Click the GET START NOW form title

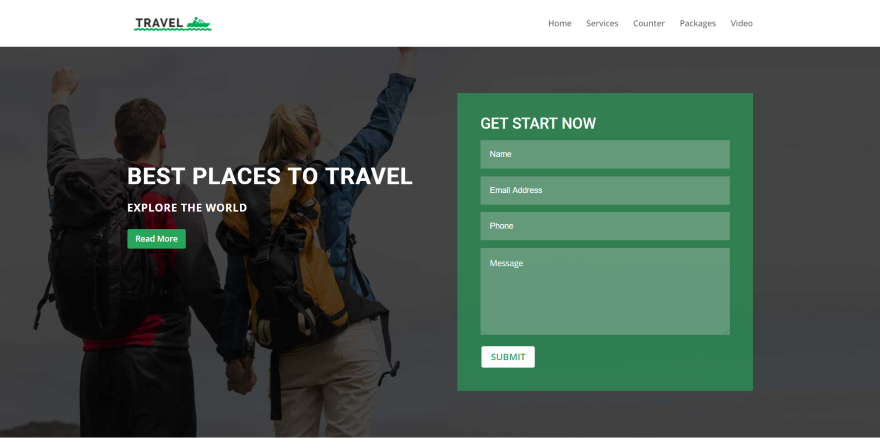coord(538,124)
